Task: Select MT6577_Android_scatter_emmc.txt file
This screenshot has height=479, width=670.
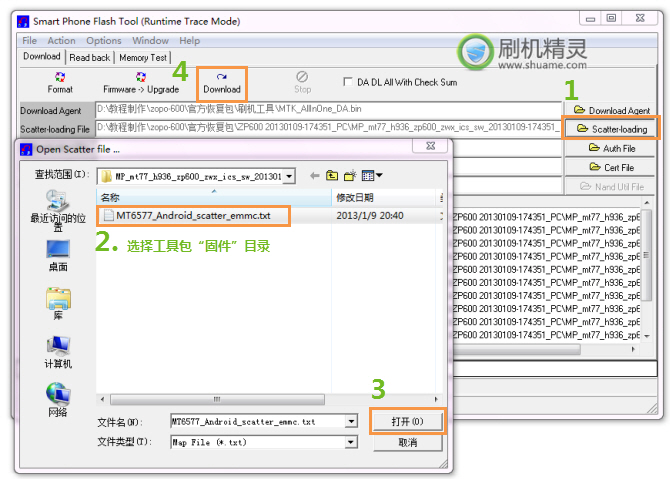Action: click(x=194, y=216)
